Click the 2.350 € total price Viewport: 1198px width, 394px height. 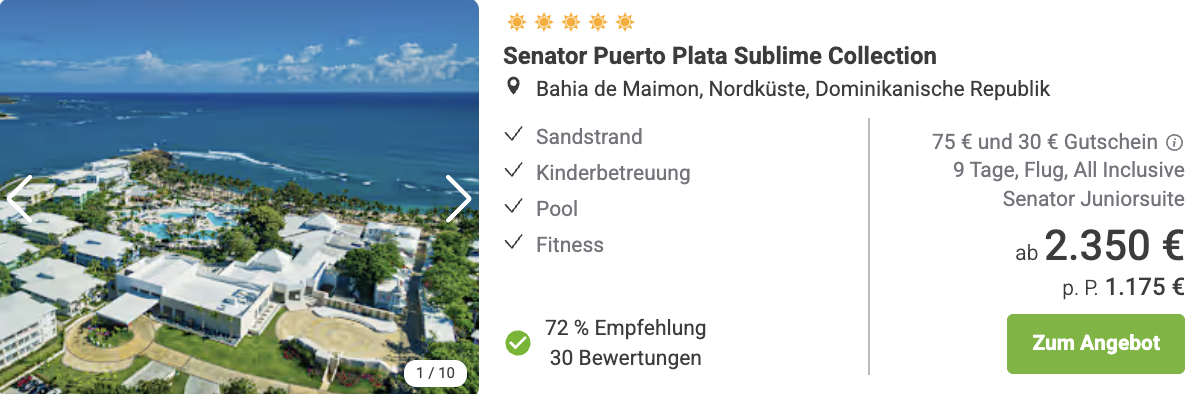tap(1115, 245)
